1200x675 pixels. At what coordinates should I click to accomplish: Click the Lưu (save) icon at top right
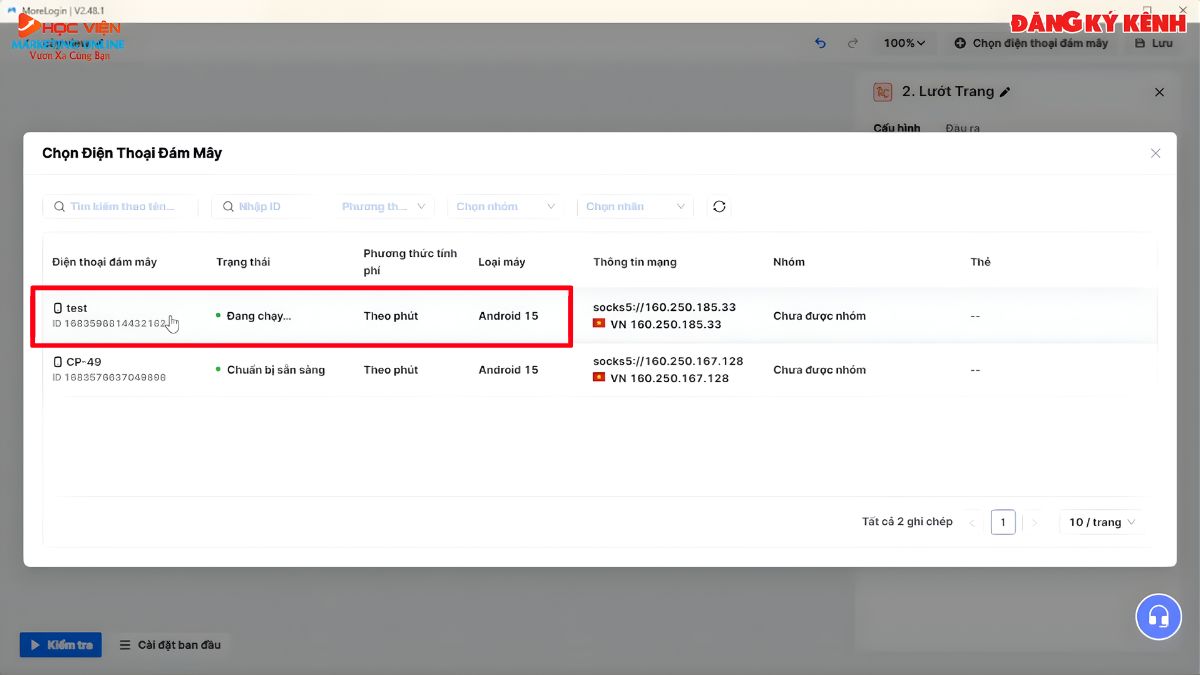[1140, 43]
